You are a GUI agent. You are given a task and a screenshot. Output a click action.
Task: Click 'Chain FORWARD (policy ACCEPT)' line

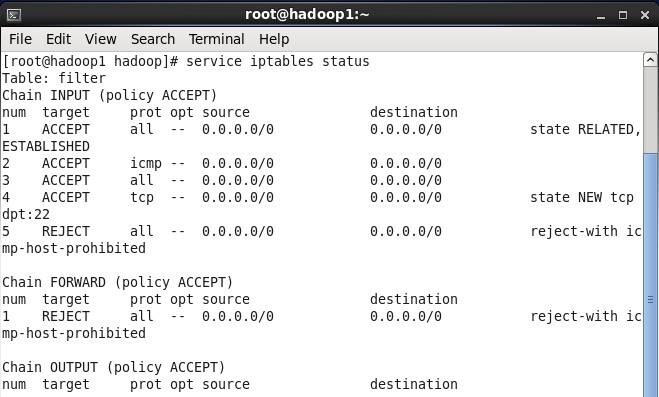coord(118,282)
